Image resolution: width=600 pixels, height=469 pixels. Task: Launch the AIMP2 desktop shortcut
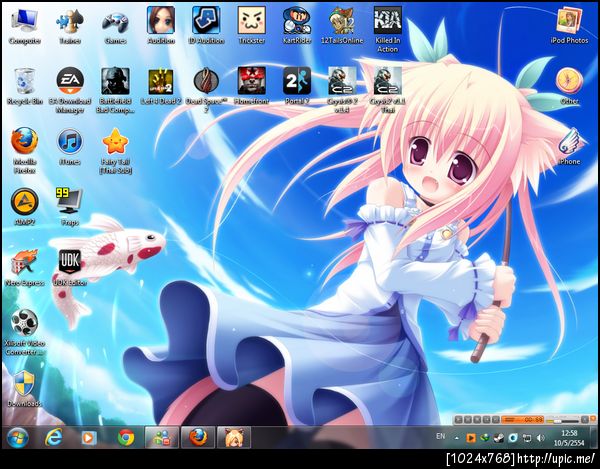24,207
